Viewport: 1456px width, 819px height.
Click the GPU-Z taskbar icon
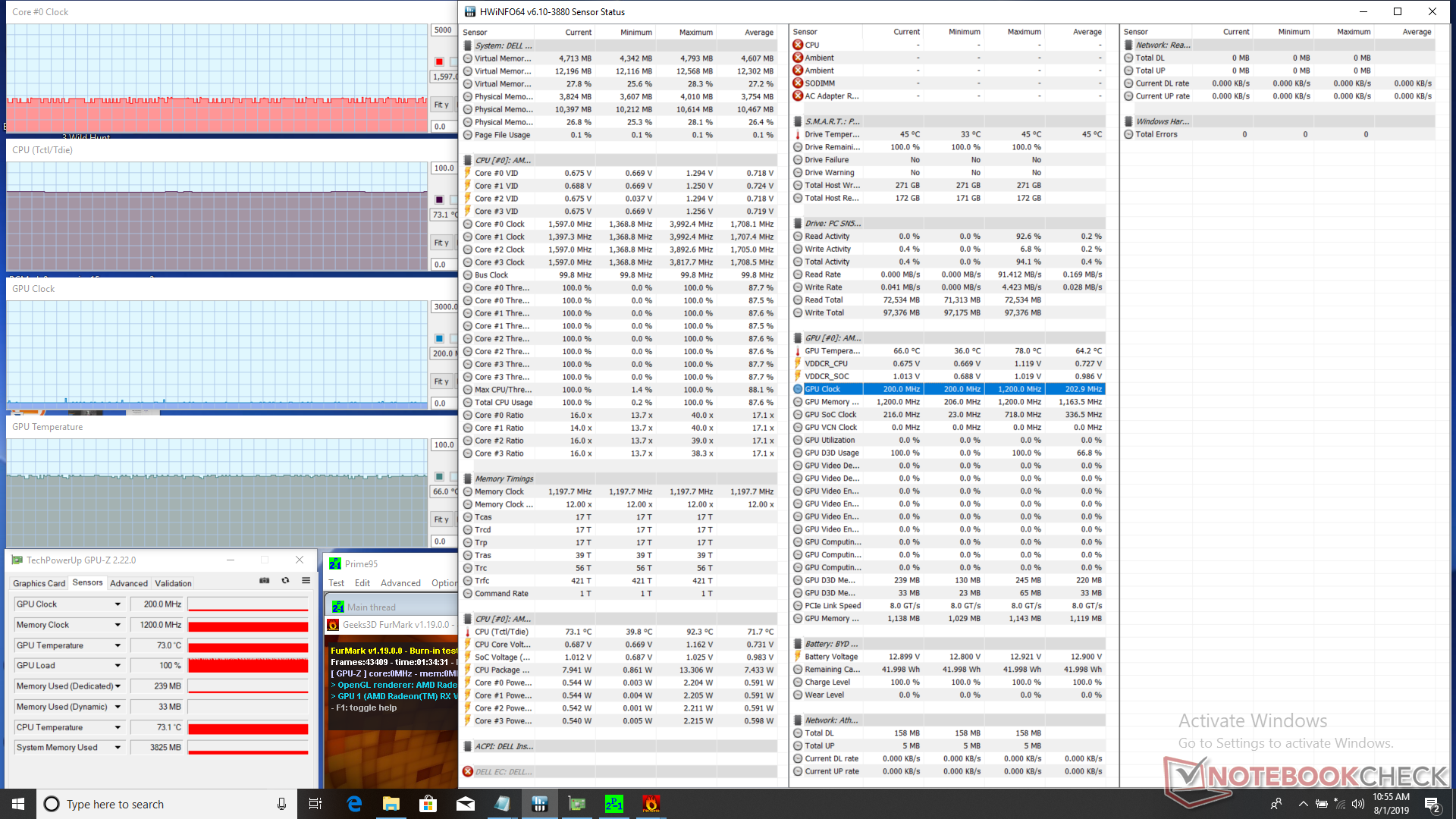(x=577, y=804)
